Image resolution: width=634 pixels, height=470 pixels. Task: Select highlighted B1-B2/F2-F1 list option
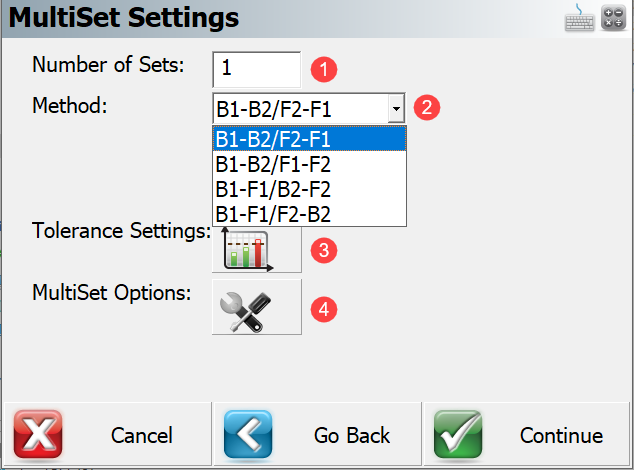[309, 139]
